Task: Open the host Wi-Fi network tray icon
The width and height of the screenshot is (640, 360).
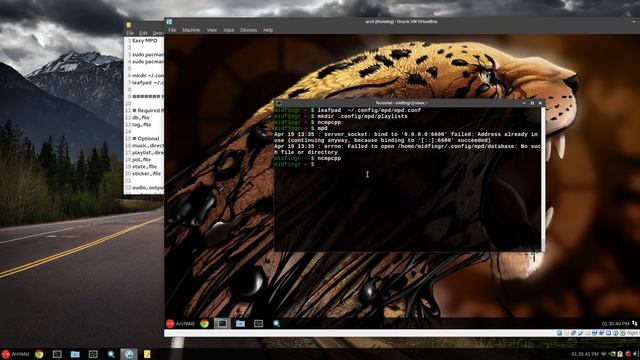Action: (604, 354)
